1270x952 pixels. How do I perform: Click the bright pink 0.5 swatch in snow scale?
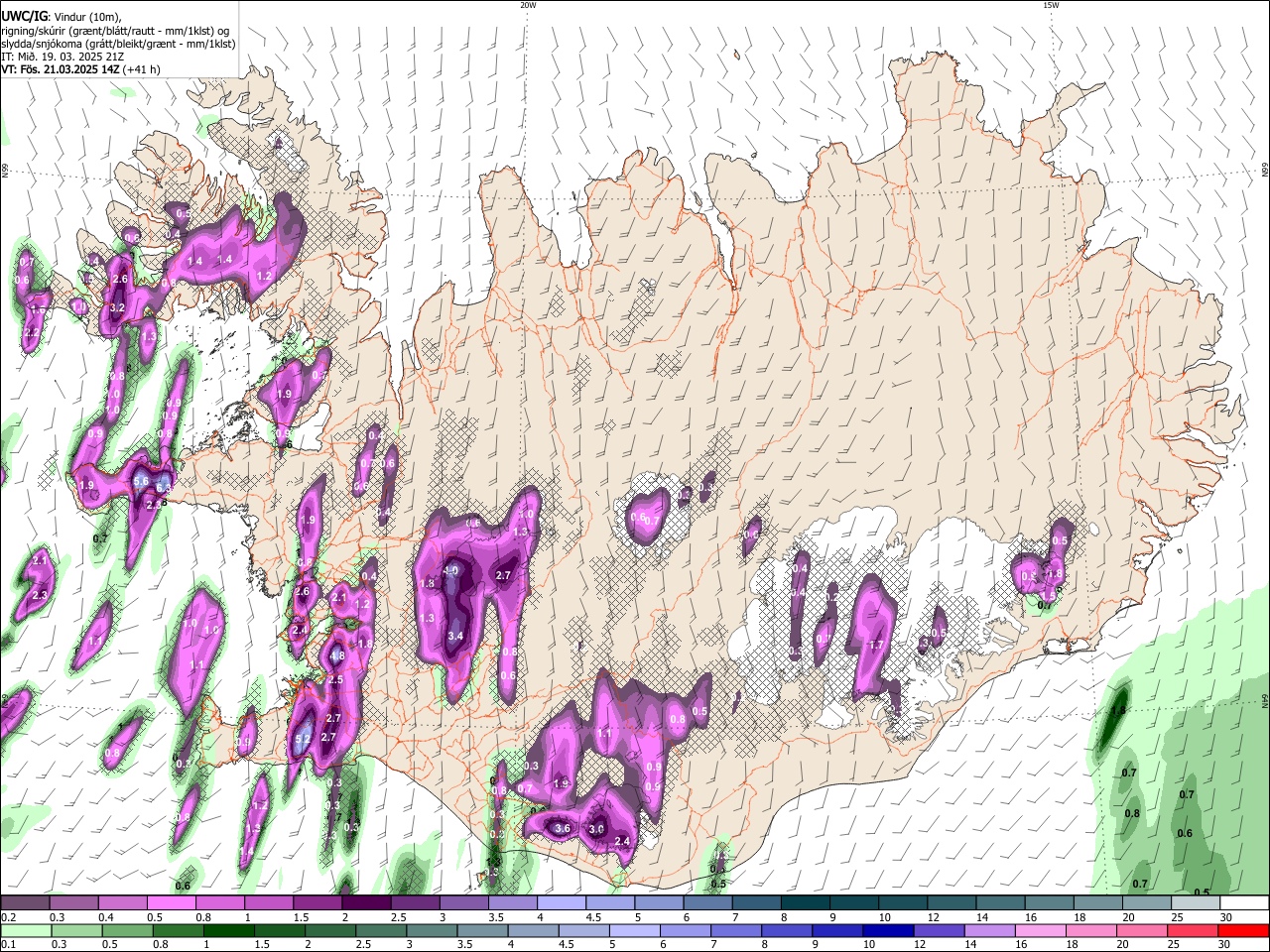pyautogui.click(x=171, y=903)
